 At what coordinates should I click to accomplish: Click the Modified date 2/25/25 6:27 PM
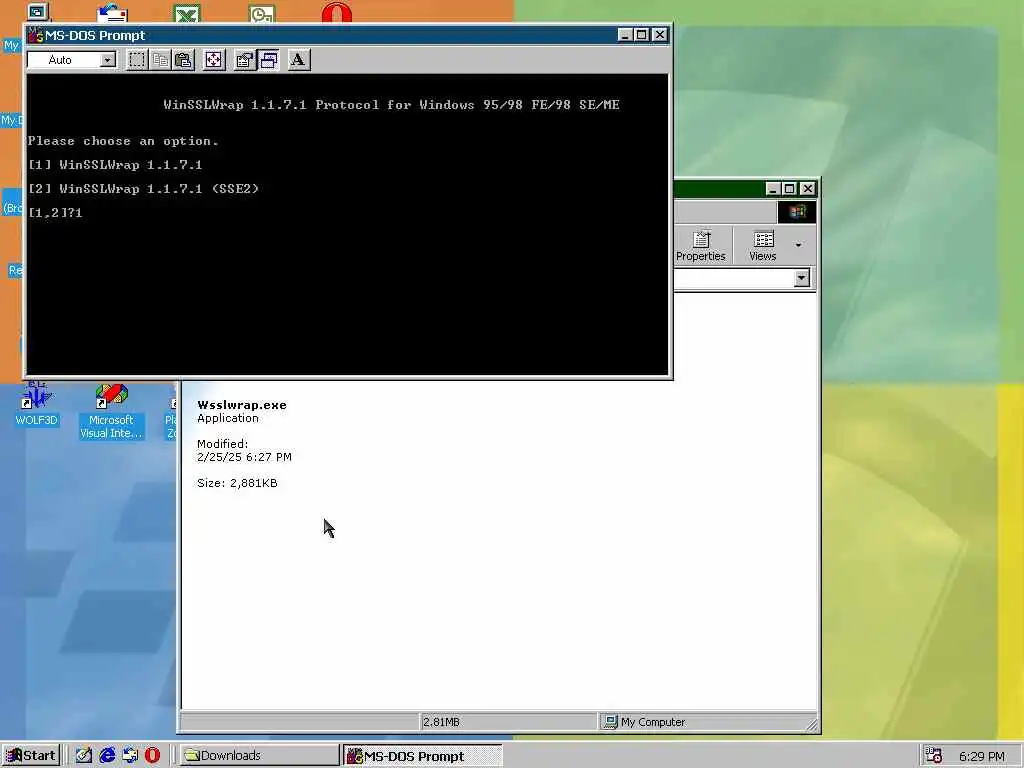tap(244, 457)
